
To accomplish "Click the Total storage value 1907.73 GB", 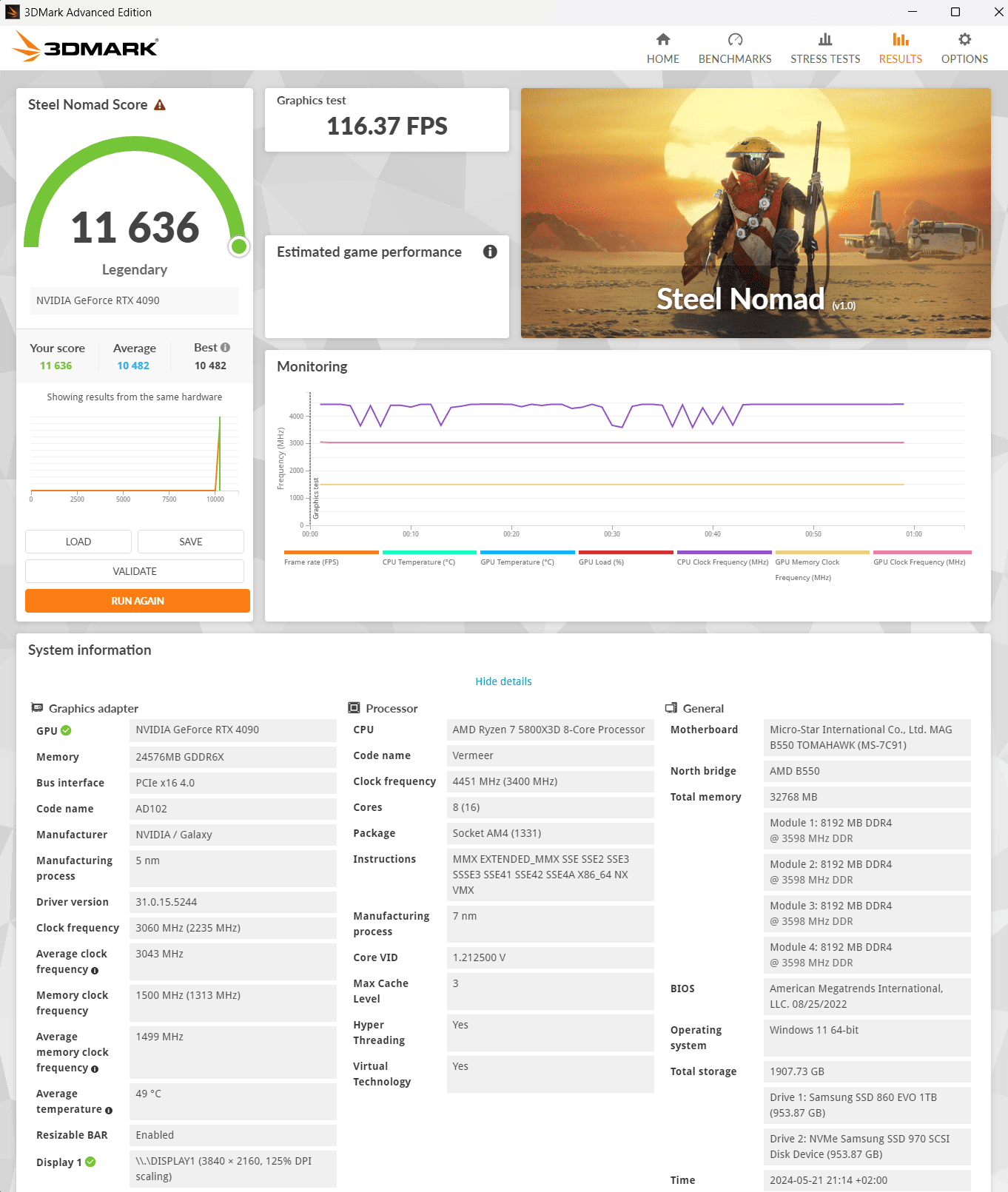I will pyautogui.click(x=867, y=1071).
